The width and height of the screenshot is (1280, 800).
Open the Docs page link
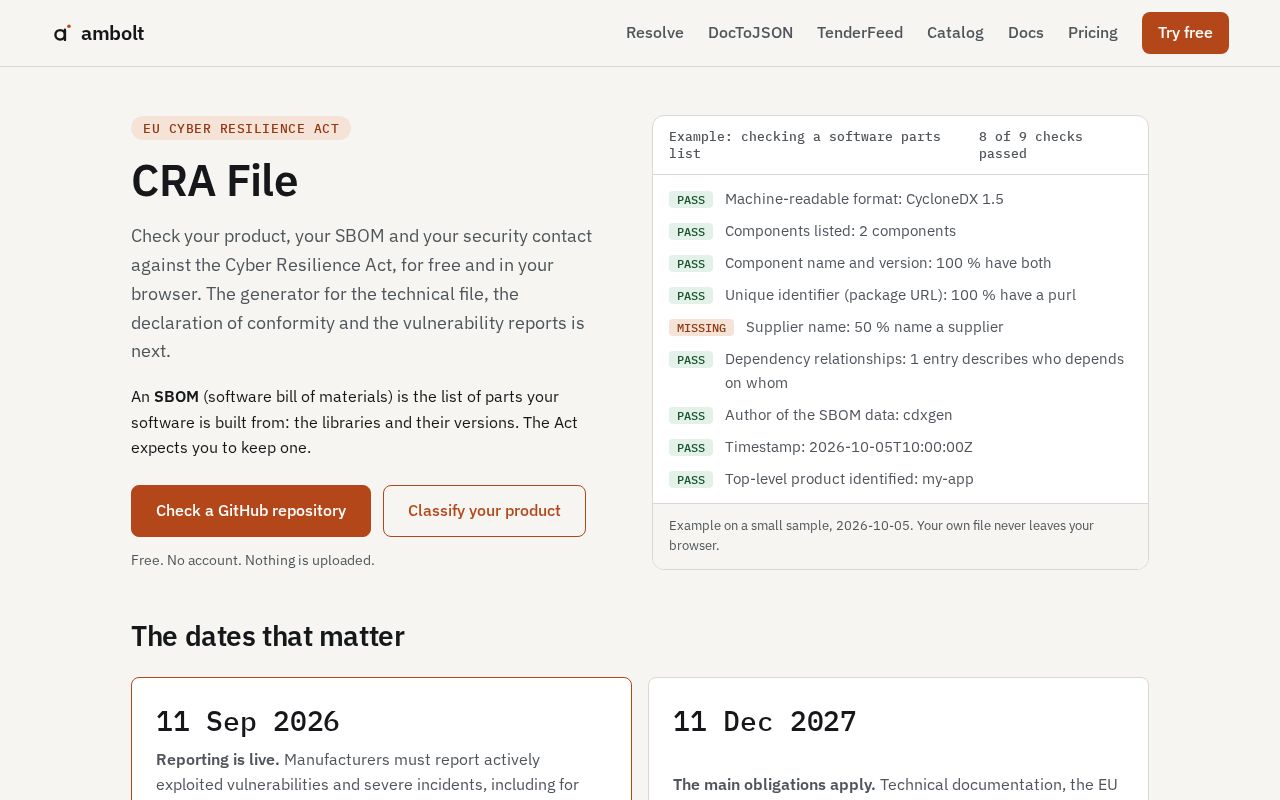pos(1026,33)
